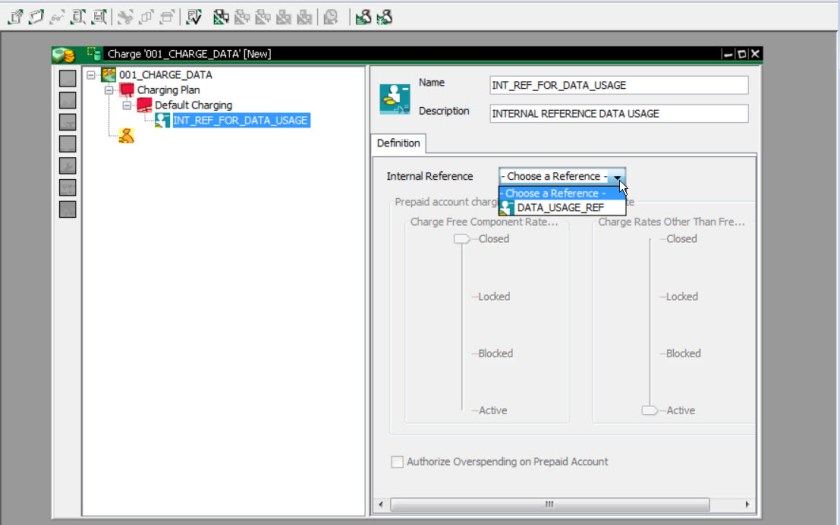
Task: Focus the Name input field
Action: point(619,85)
